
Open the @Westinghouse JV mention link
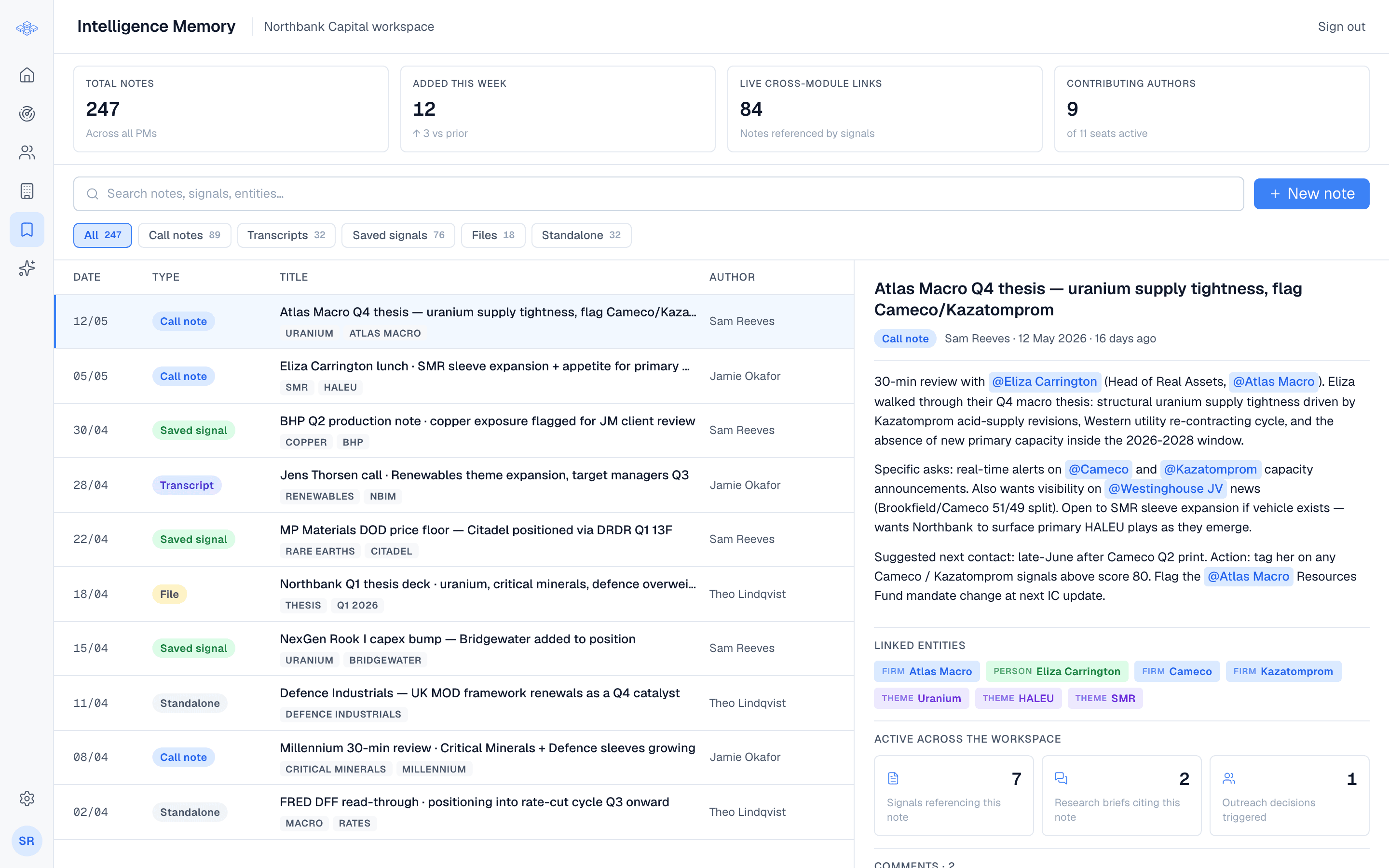(x=1165, y=488)
